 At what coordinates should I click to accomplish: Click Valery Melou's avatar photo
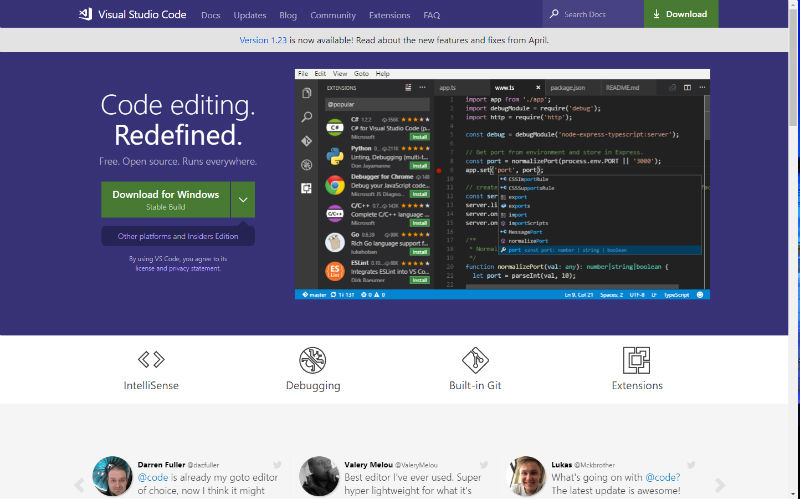pos(319,476)
